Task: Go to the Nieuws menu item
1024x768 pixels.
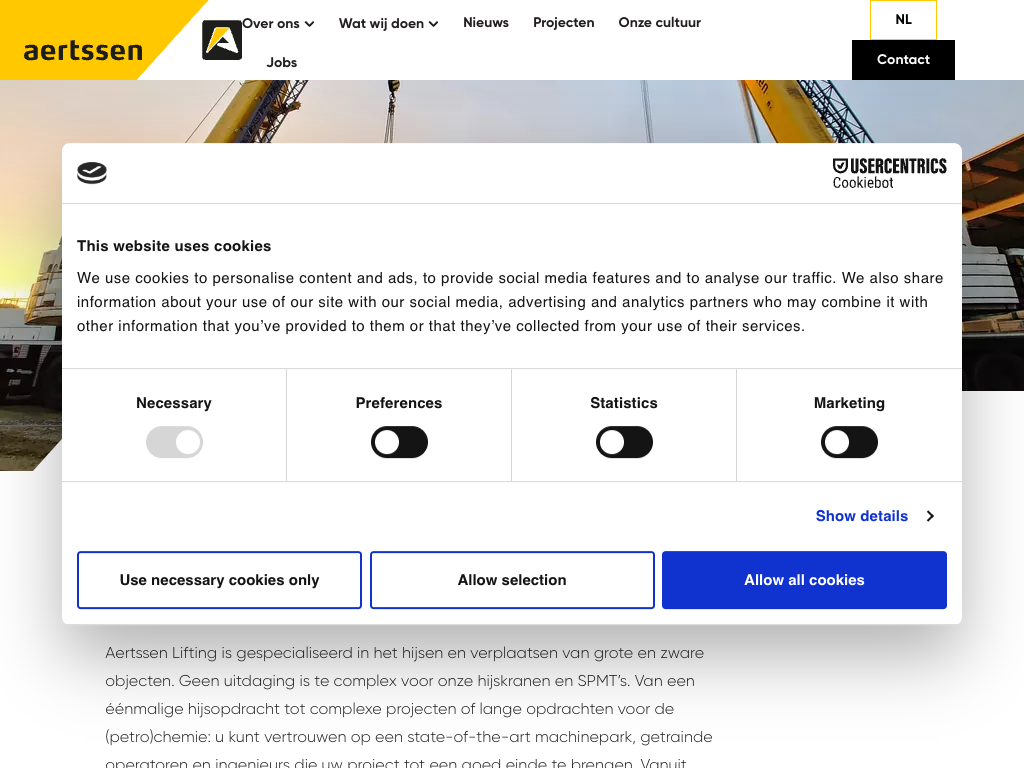Action: coord(486,22)
